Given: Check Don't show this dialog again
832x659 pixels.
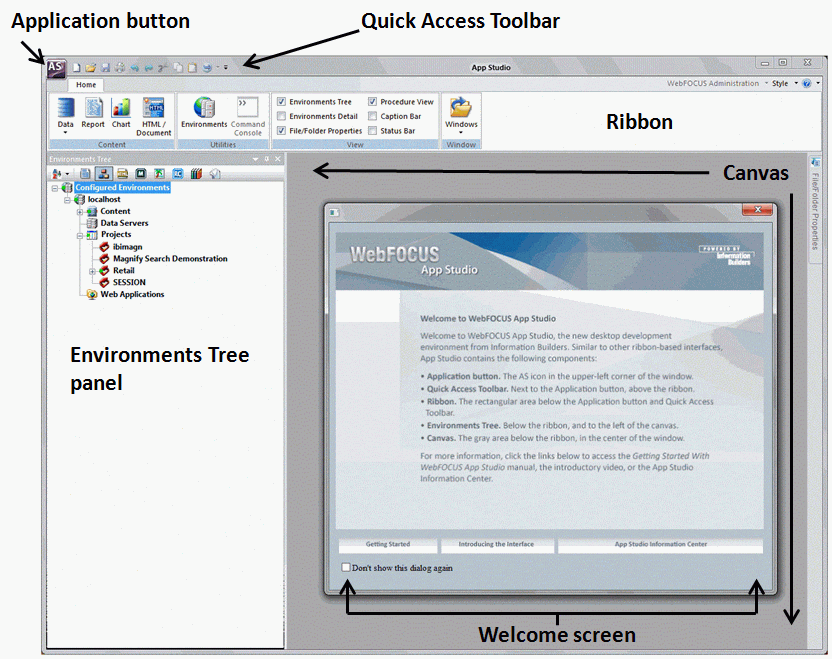Looking at the screenshot, I should click(346, 567).
